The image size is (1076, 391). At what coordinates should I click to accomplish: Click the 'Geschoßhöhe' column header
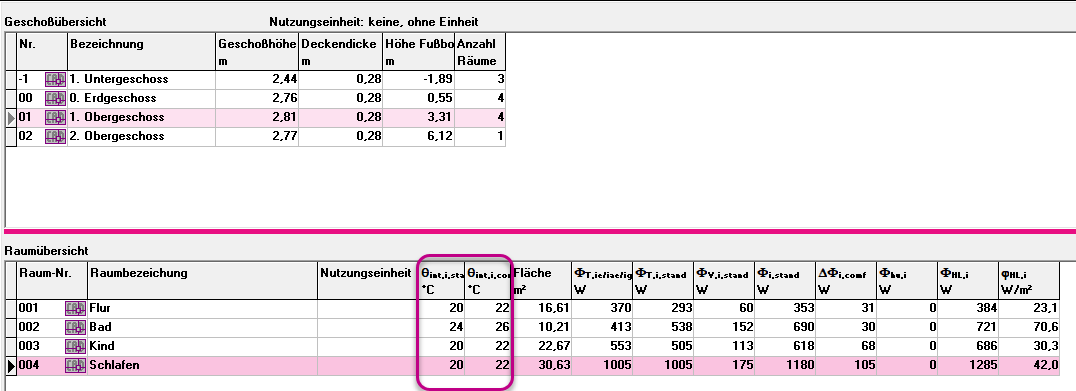coord(257,51)
